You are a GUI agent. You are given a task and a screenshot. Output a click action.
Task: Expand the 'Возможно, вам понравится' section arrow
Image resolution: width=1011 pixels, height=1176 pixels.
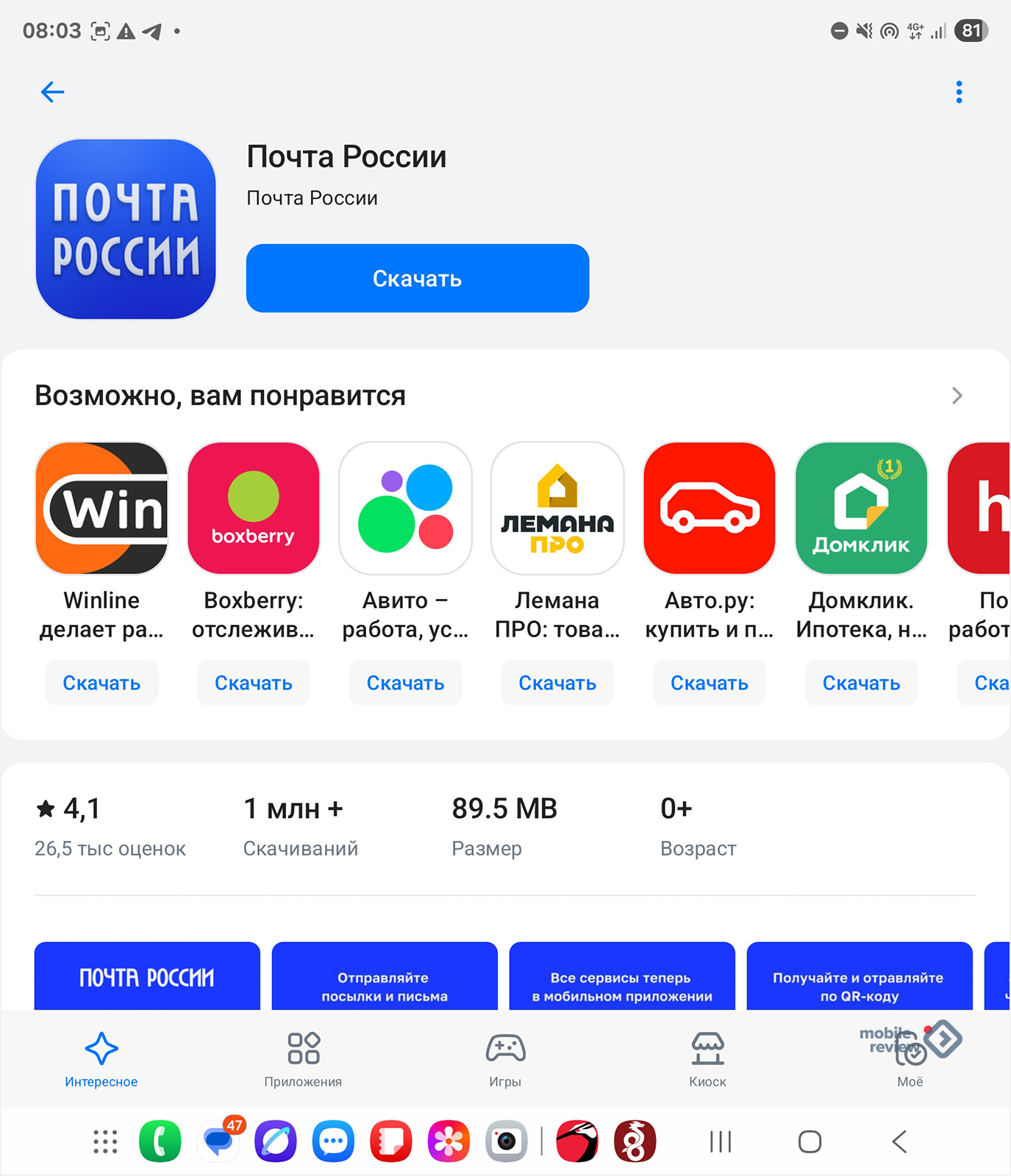pos(957,395)
